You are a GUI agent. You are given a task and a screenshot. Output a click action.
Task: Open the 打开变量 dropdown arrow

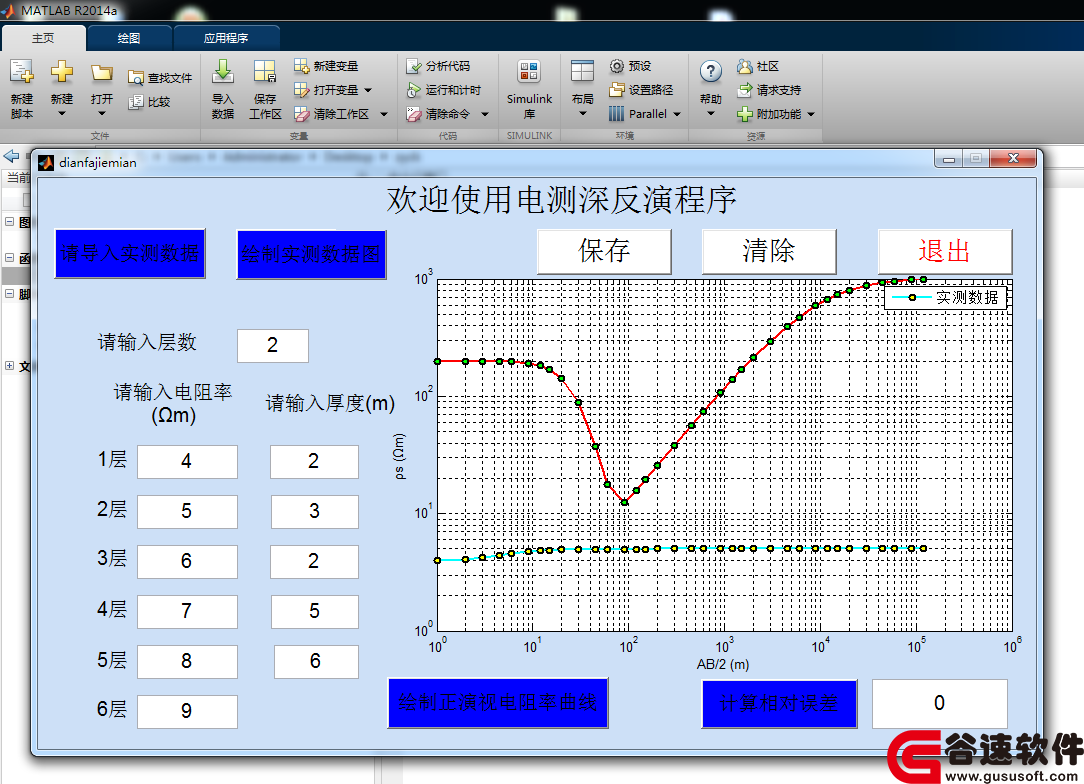pos(368,90)
